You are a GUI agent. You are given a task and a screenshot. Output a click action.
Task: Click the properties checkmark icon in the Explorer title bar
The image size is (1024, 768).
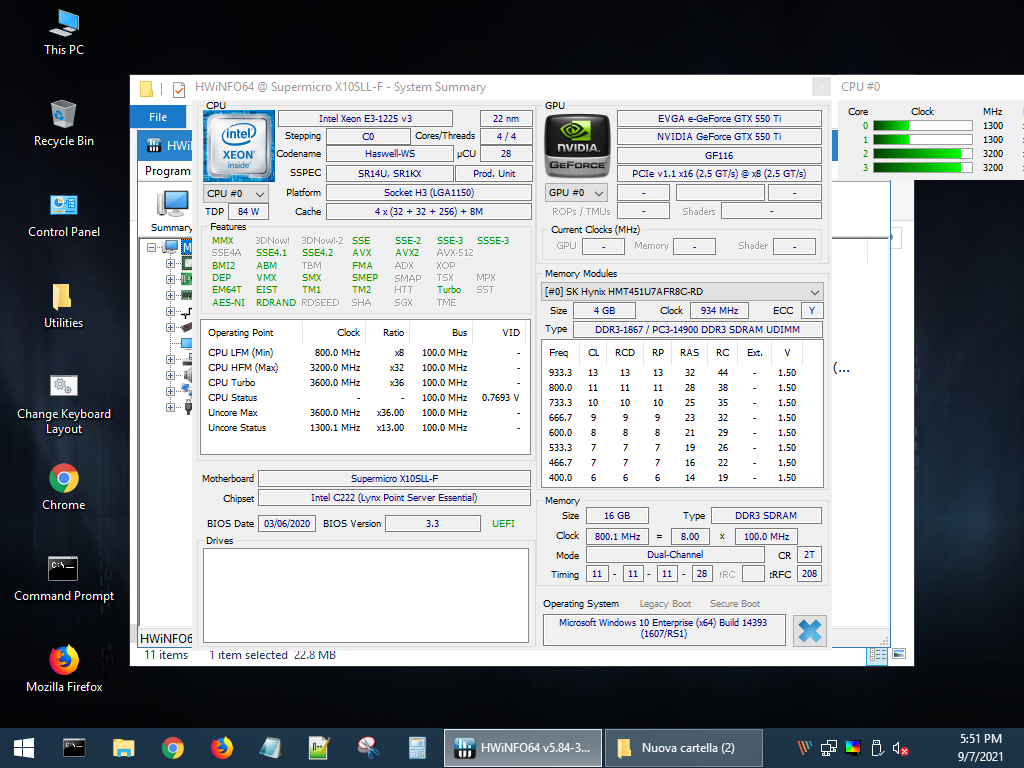179,89
